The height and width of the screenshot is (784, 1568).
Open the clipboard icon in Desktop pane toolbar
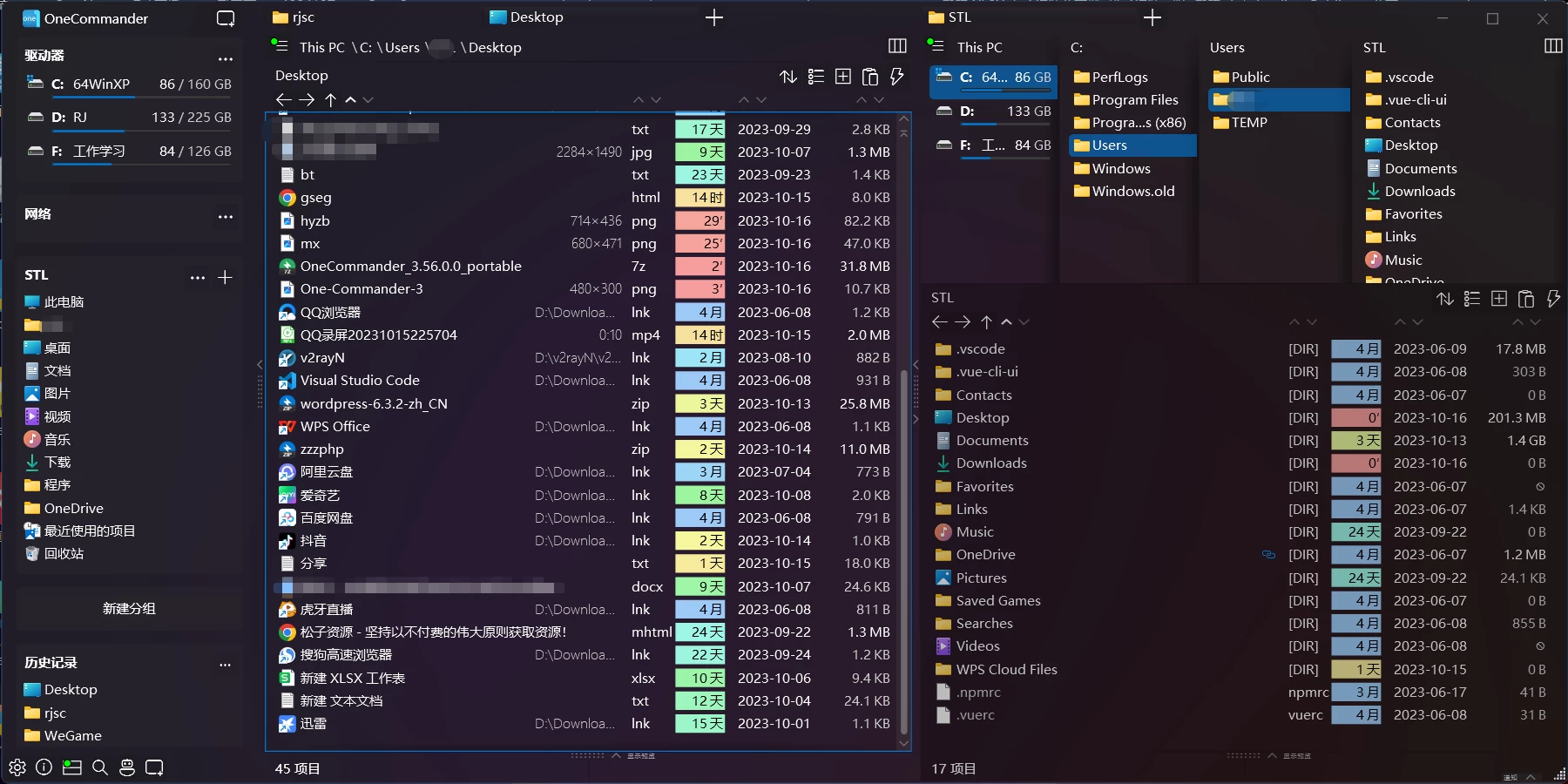pos(869,77)
